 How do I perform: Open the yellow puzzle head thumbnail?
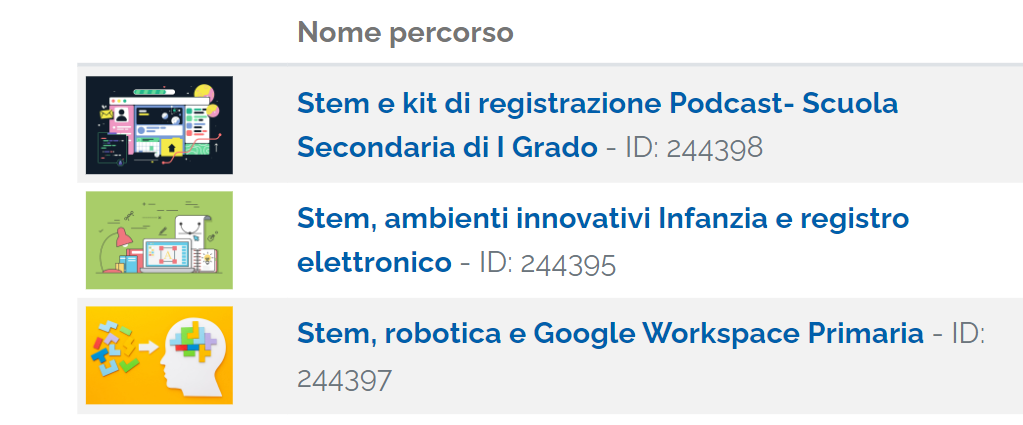click(x=159, y=355)
